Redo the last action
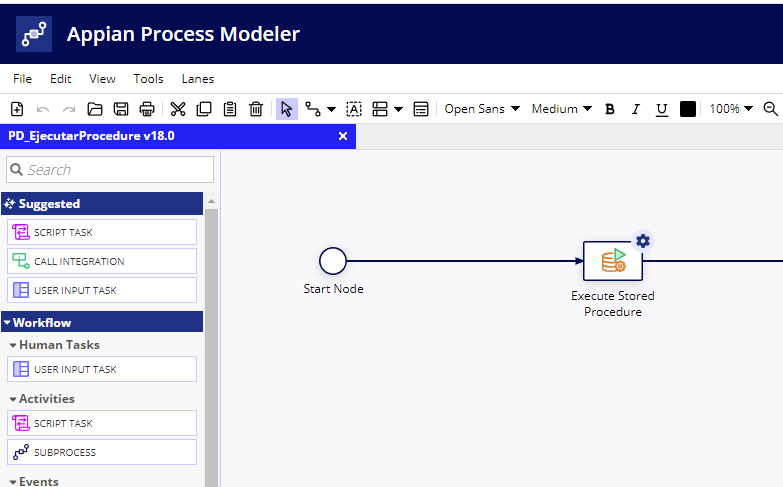The width and height of the screenshot is (783, 487). coord(69,109)
